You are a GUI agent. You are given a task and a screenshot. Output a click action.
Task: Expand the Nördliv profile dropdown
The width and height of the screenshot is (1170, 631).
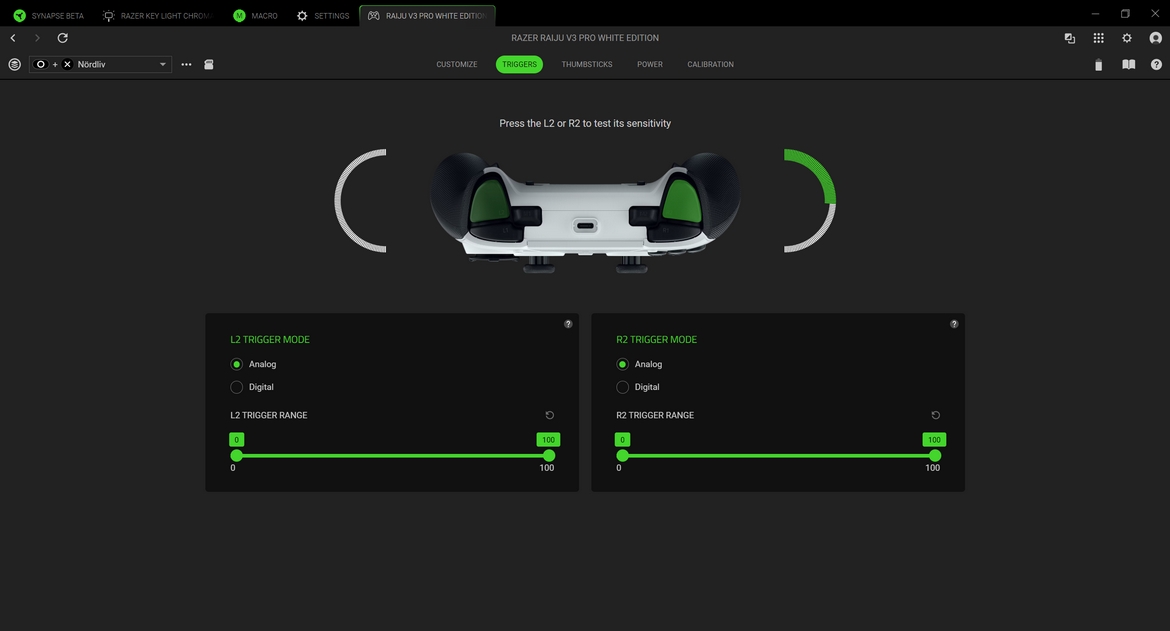(163, 64)
